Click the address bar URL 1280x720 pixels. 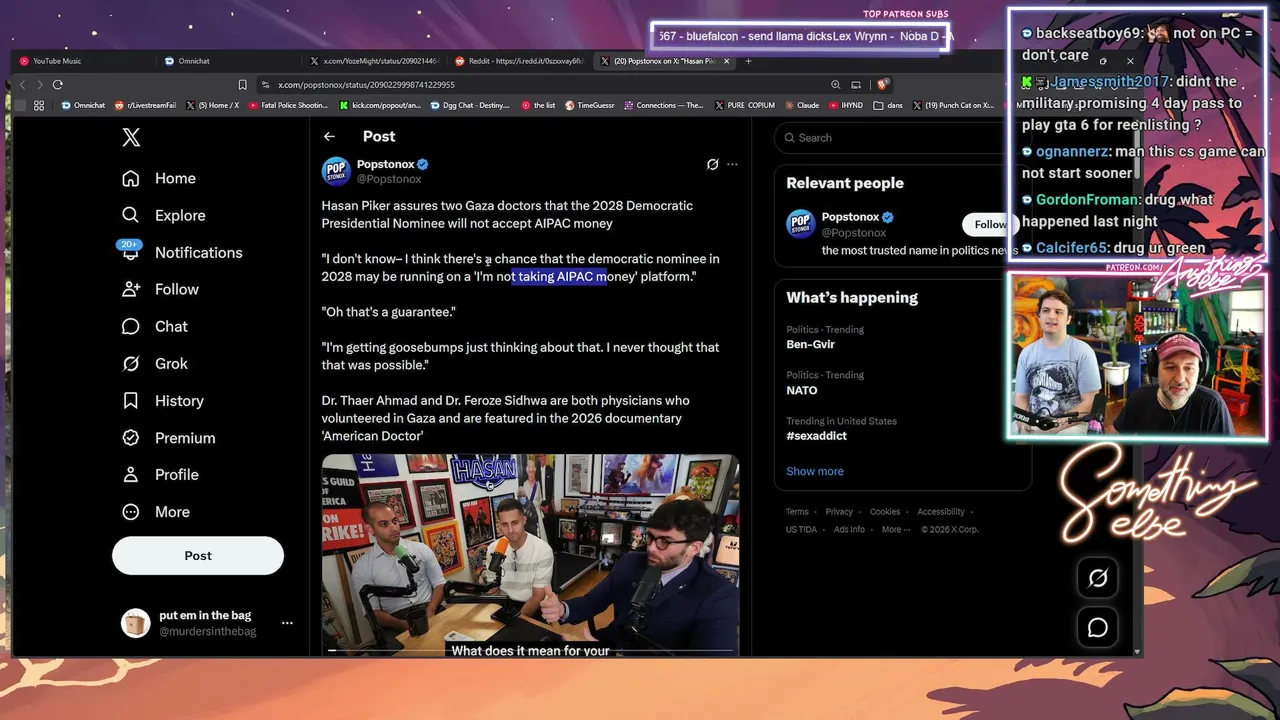(x=366, y=85)
